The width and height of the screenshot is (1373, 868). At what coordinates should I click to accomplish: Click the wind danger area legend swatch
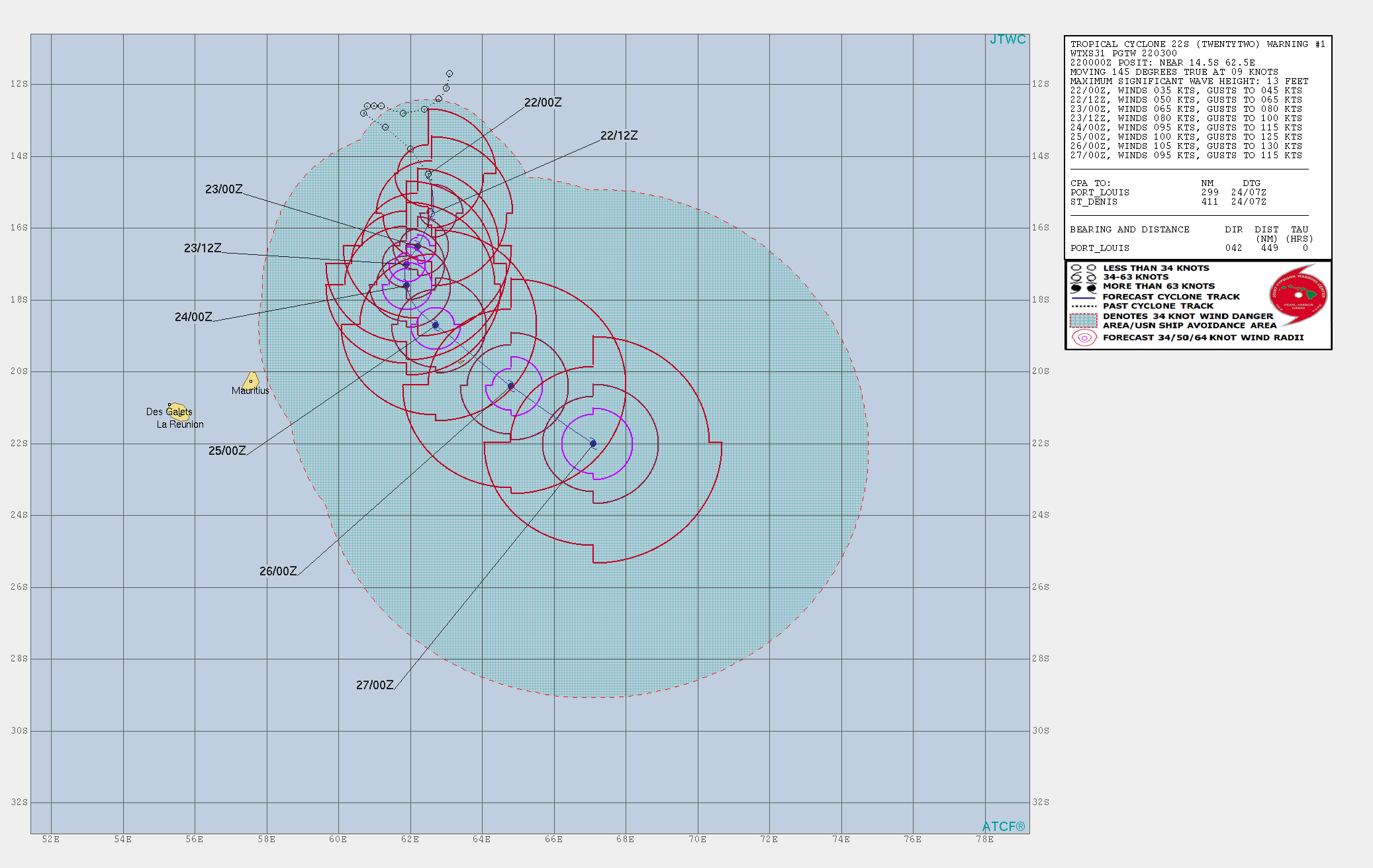tap(1083, 320)
